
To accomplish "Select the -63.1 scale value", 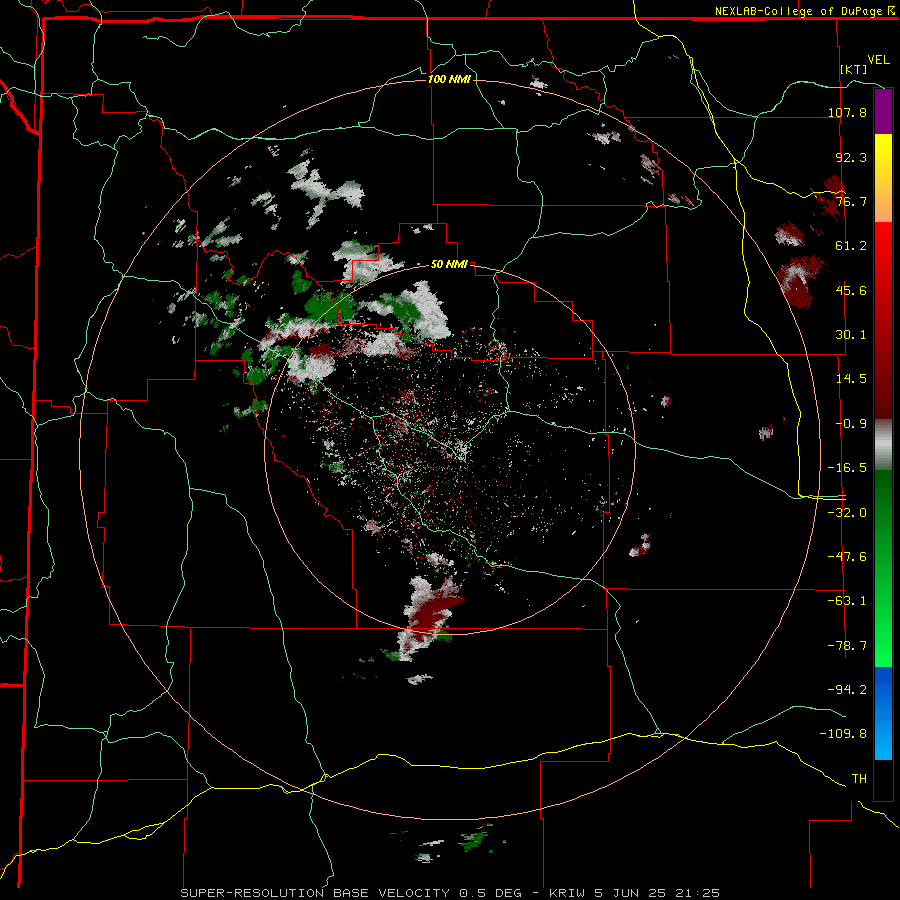I will [847, 601].
